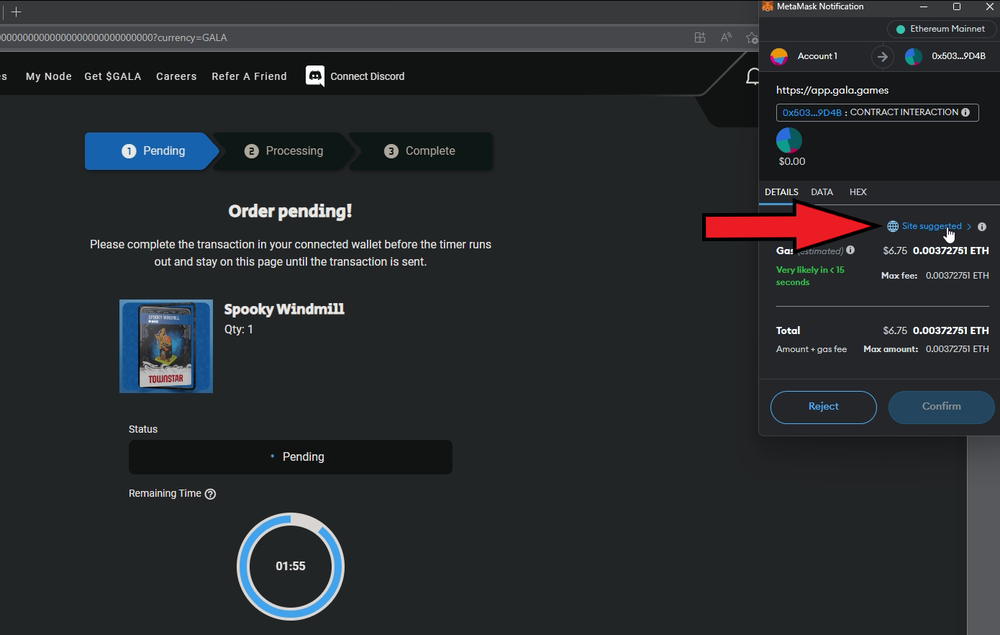Screen dimensions: 1000x635
Task: Click the Pending step in order progress
Action: pos(152,151)
